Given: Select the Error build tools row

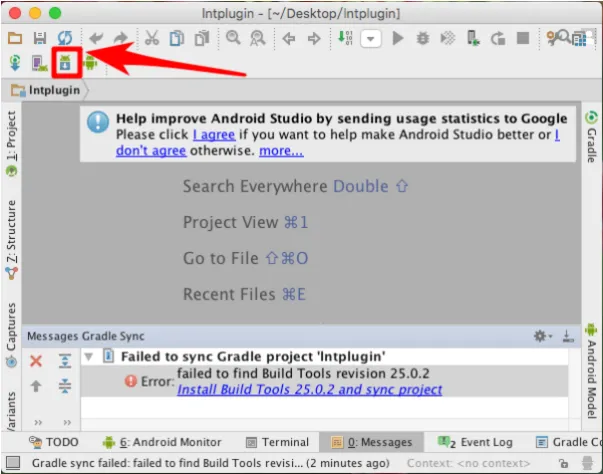Looking at the screenshot, I should tap(325, 381).
